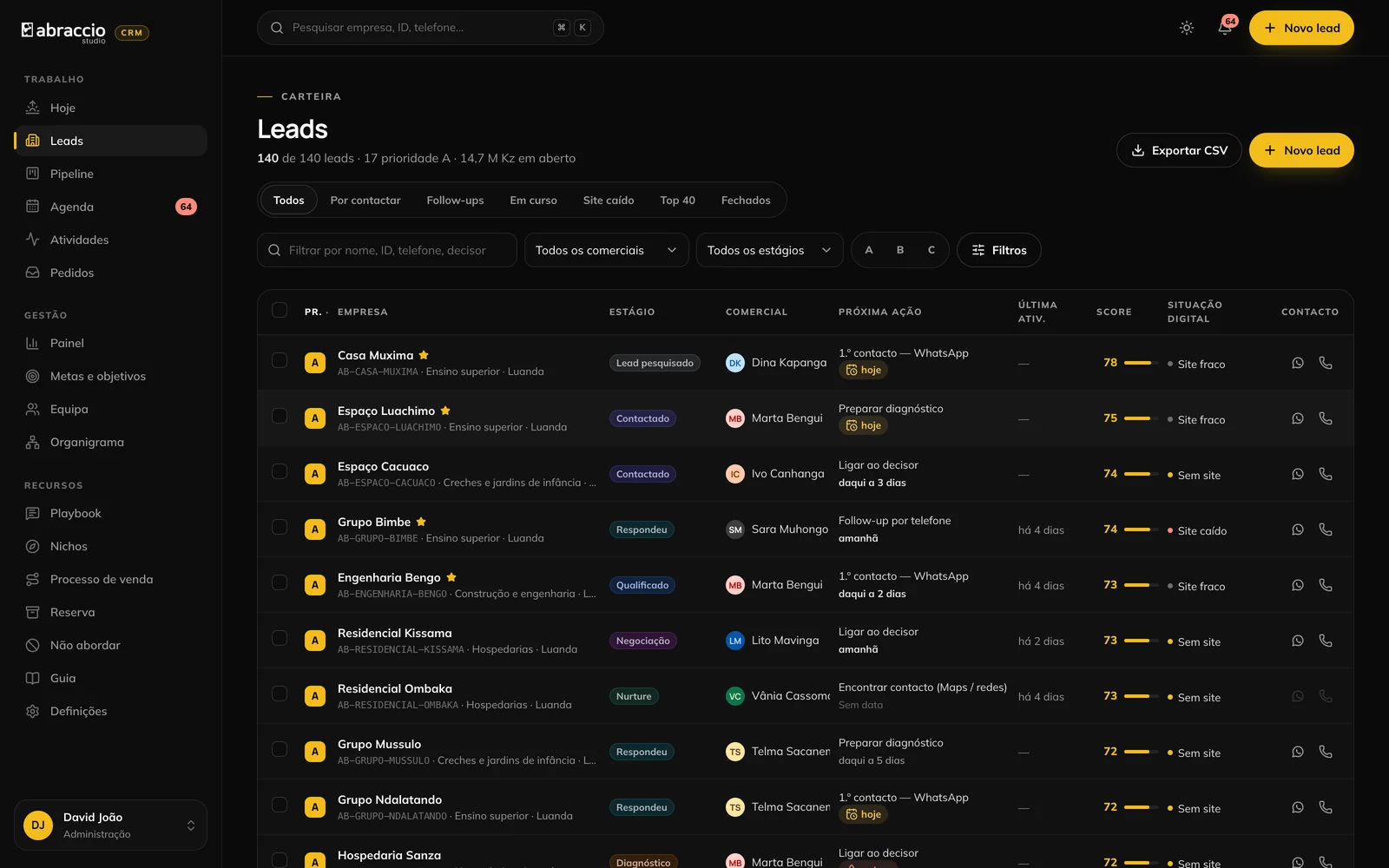Click the Exportar CSV button
The image size is (1389, 868).
[x=1179, y=150]
